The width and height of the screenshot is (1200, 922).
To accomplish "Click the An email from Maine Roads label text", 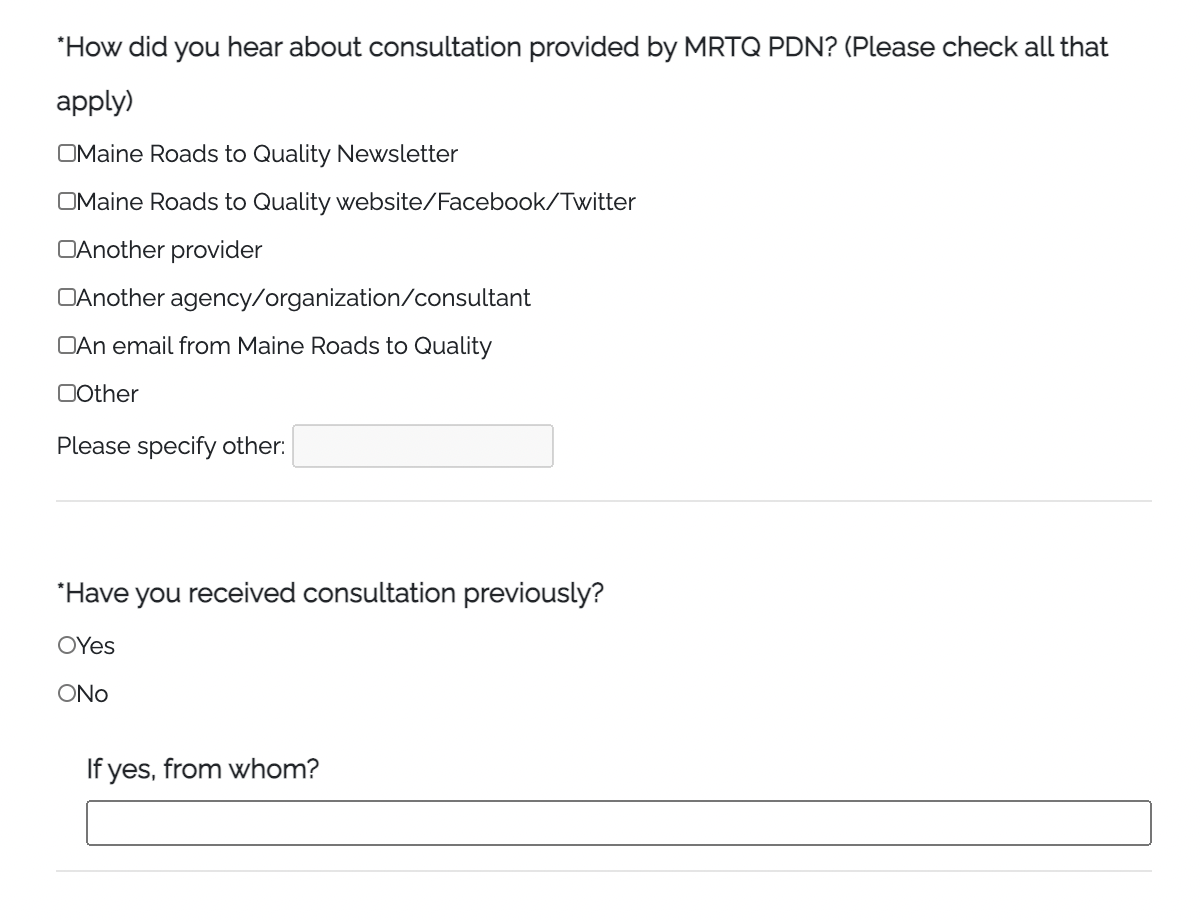I will tap(284, 346).
